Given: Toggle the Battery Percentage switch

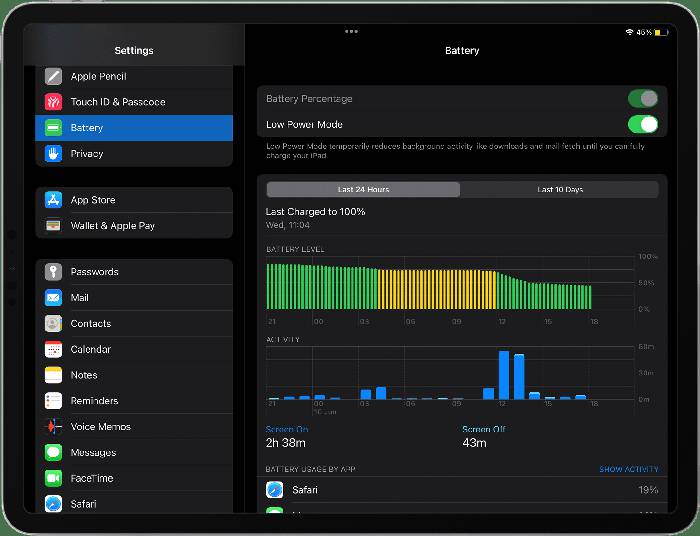Looking at the screenshot, I should (x=642, y=99).
